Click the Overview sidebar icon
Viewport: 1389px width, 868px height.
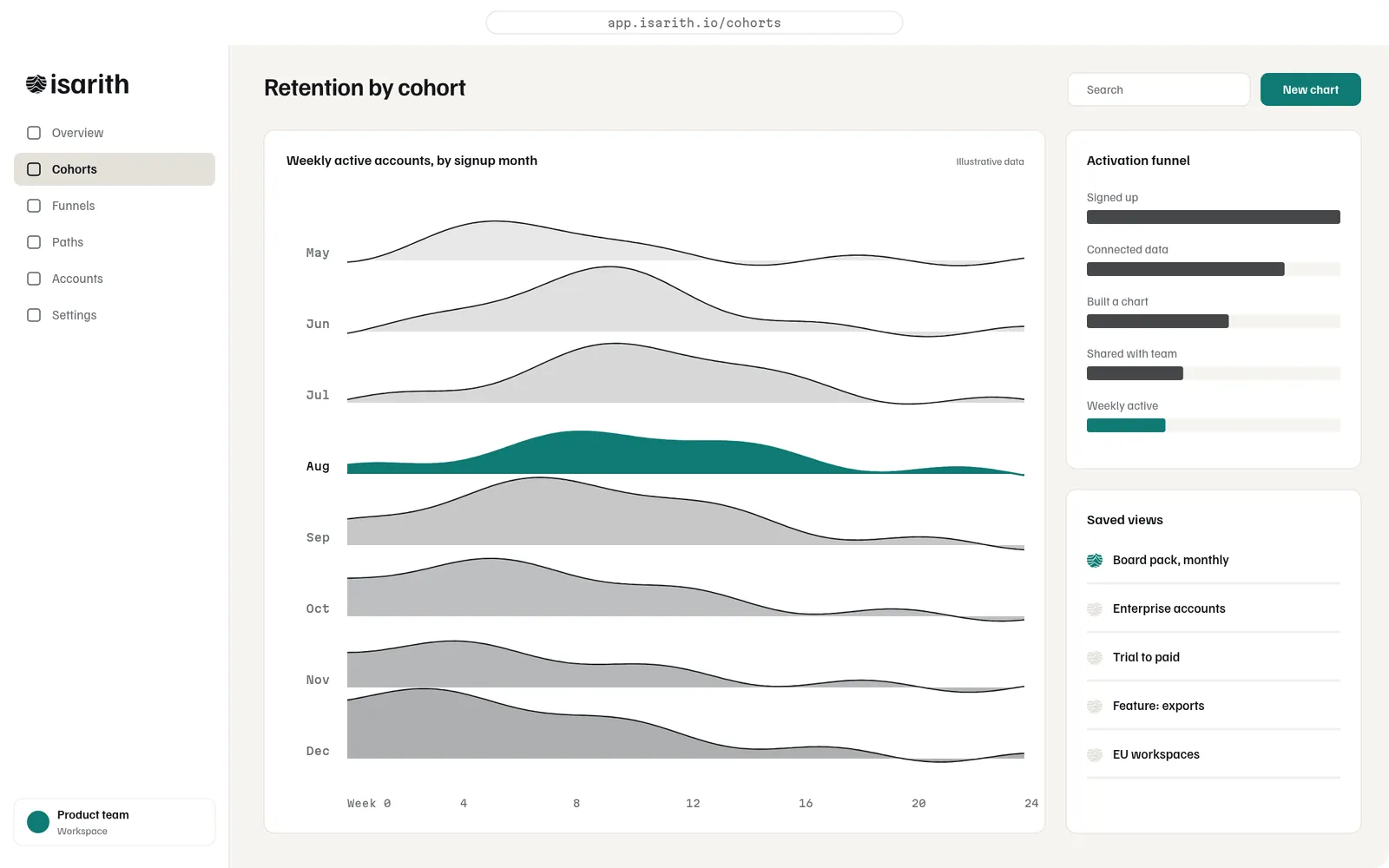click(34, 133)
